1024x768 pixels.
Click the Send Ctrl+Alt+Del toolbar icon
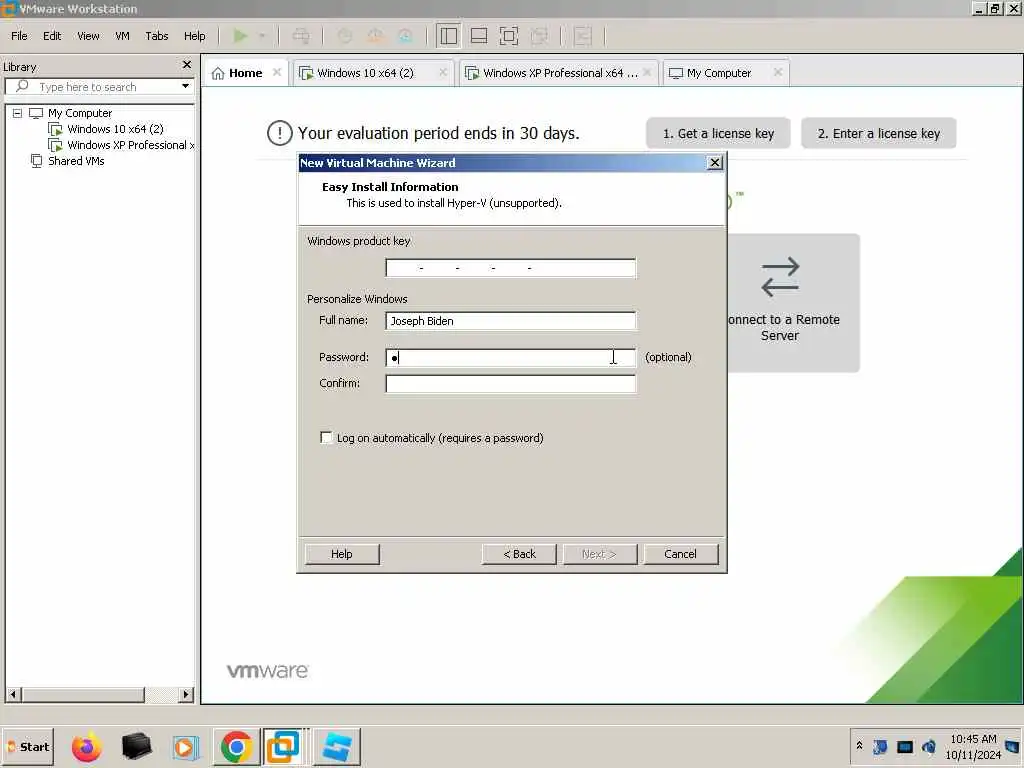301,36
